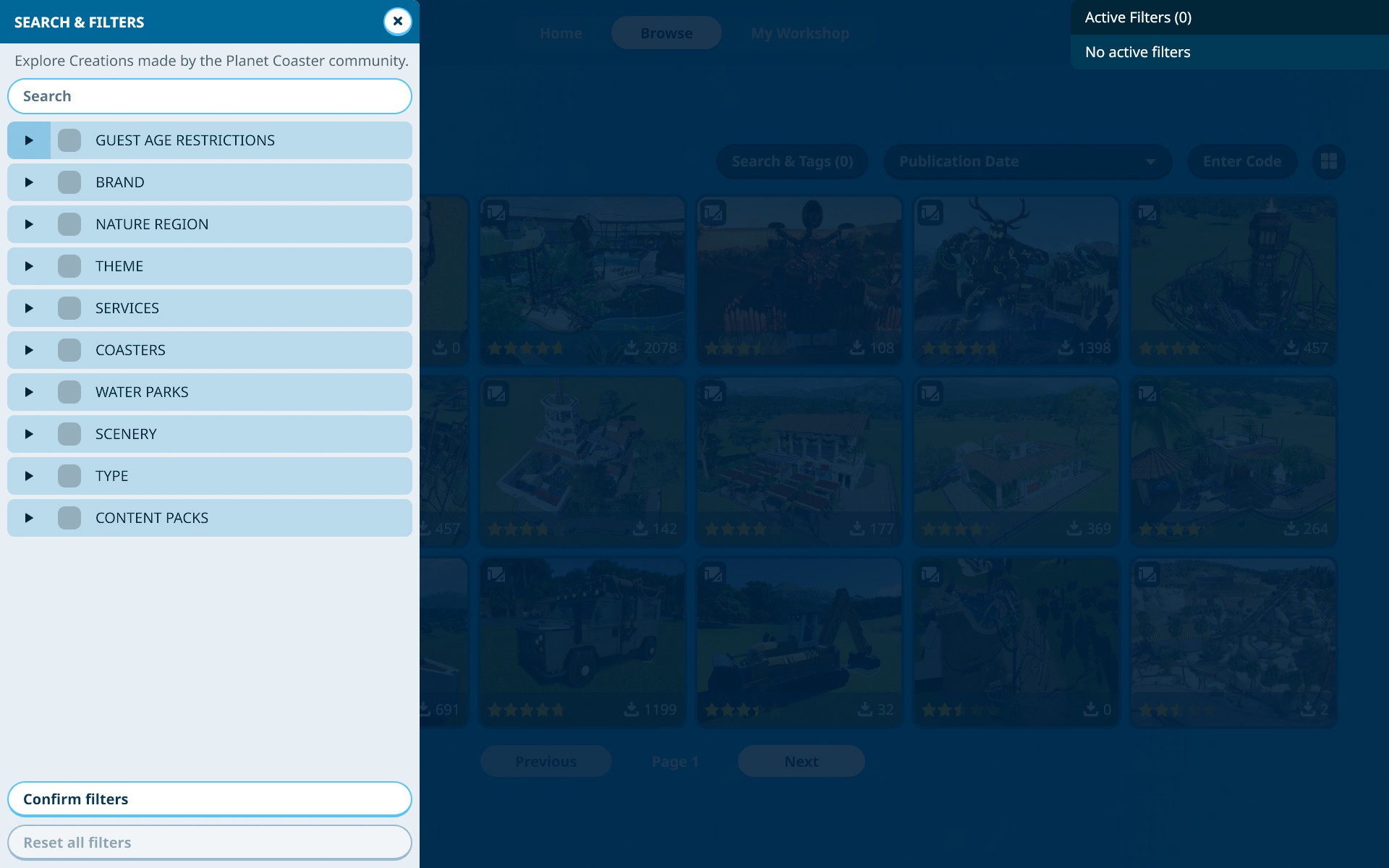Click download icon beside 369
1389x868 pixels.
coord(1074,529)
